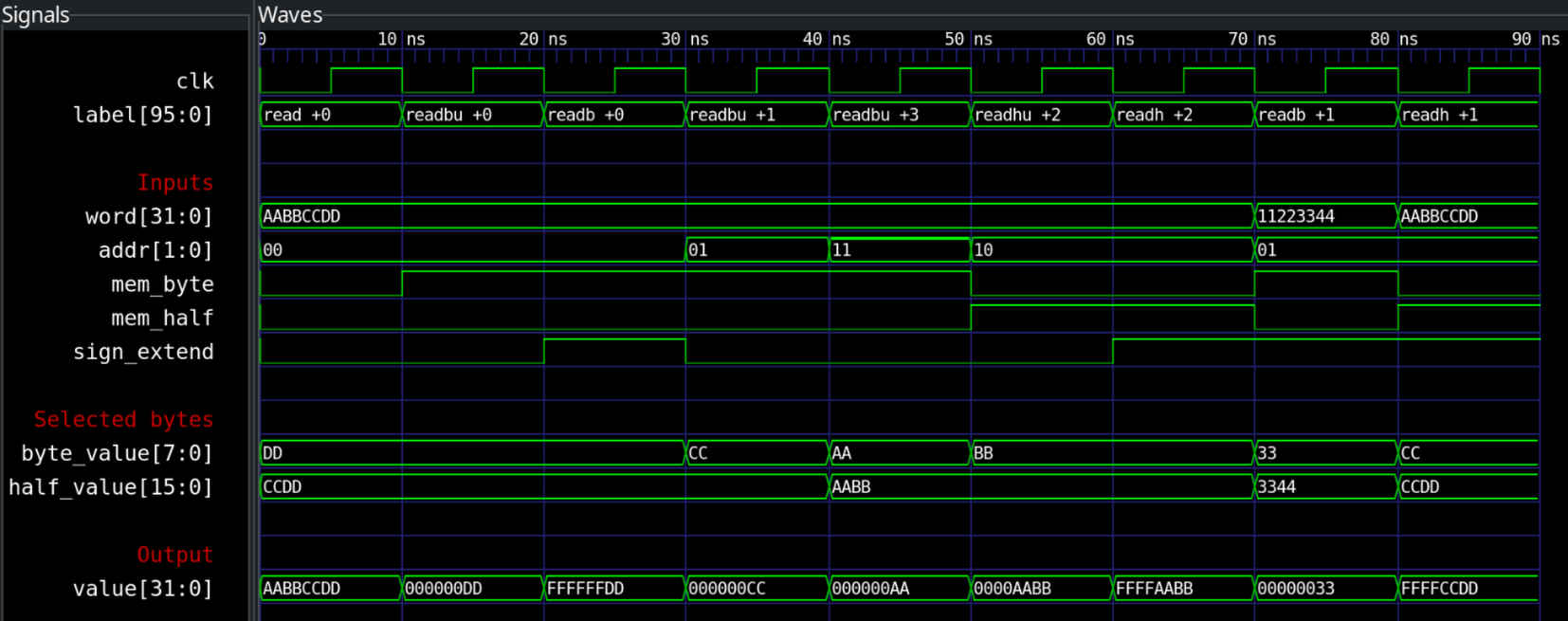The image size is (1568, 621).
Task: Click the 20 ns time marker
Action: 543,39
